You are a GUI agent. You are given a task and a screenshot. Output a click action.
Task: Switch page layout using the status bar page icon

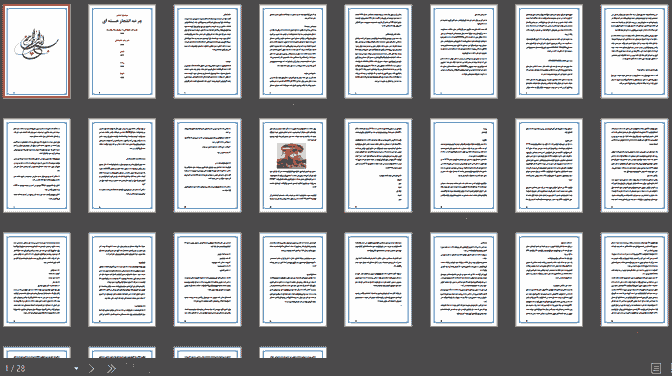coord(656,368)
